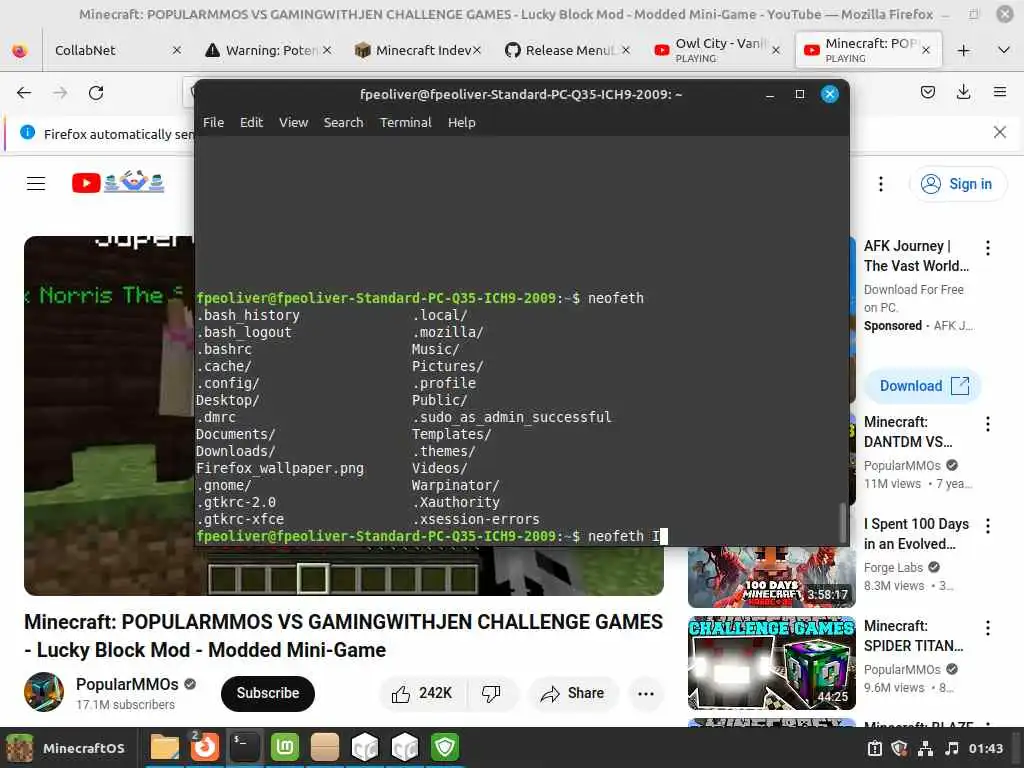
Task: Open a new Firefox tab
Action: point(963,50)
